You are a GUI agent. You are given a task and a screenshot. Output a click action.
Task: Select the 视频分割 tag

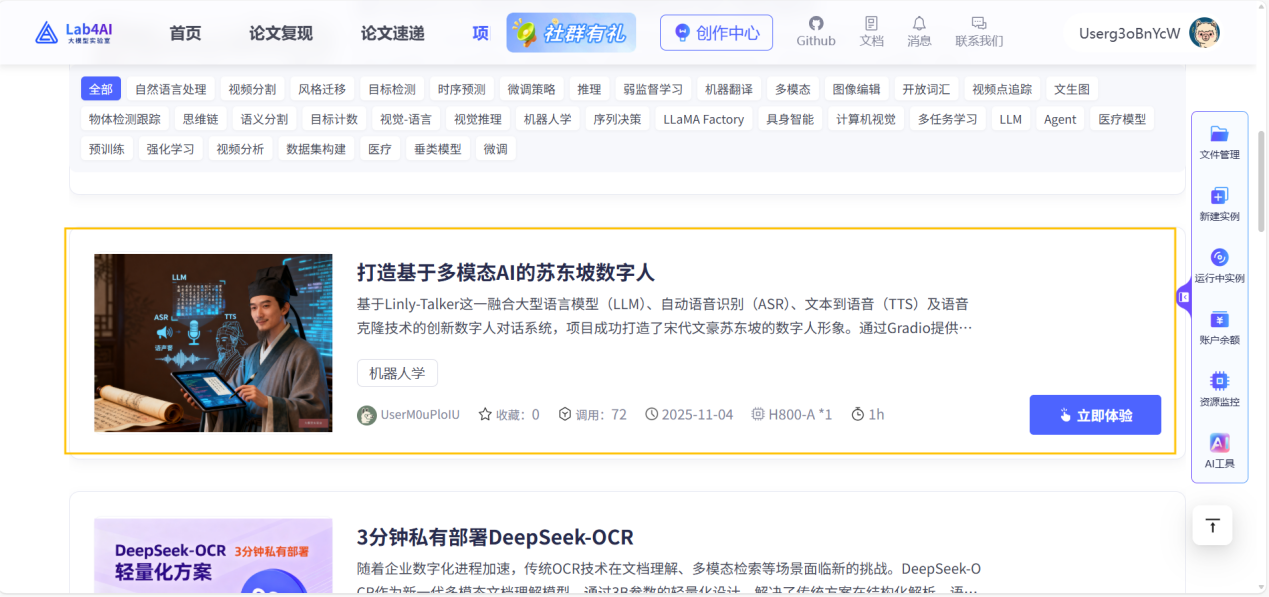[252, 89]
